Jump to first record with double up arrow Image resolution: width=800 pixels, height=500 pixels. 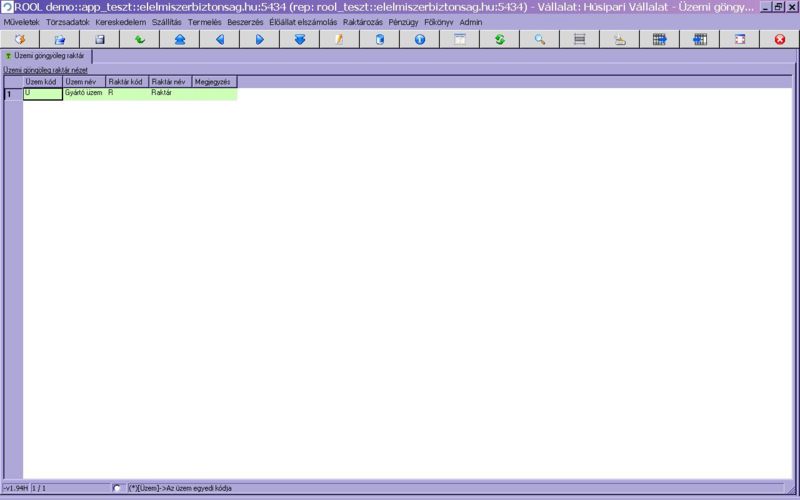click(x=180, y=39)
